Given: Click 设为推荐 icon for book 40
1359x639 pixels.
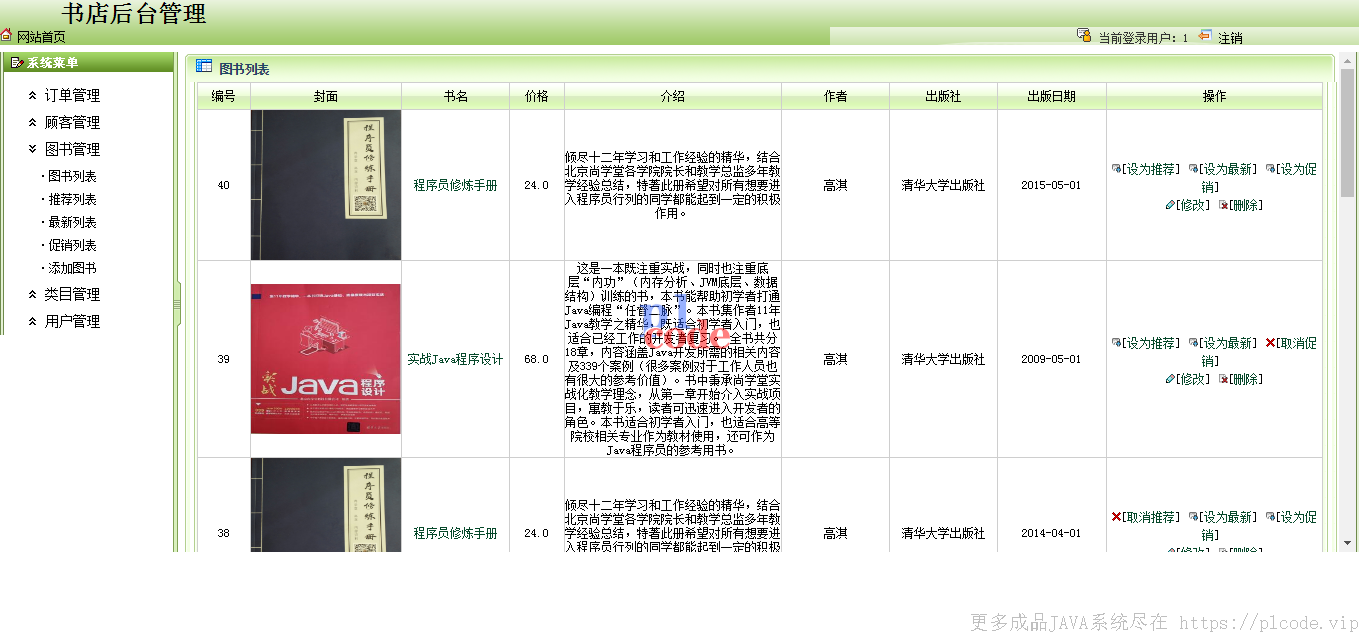Looking at the screenshot, I should coord(1116,169).
